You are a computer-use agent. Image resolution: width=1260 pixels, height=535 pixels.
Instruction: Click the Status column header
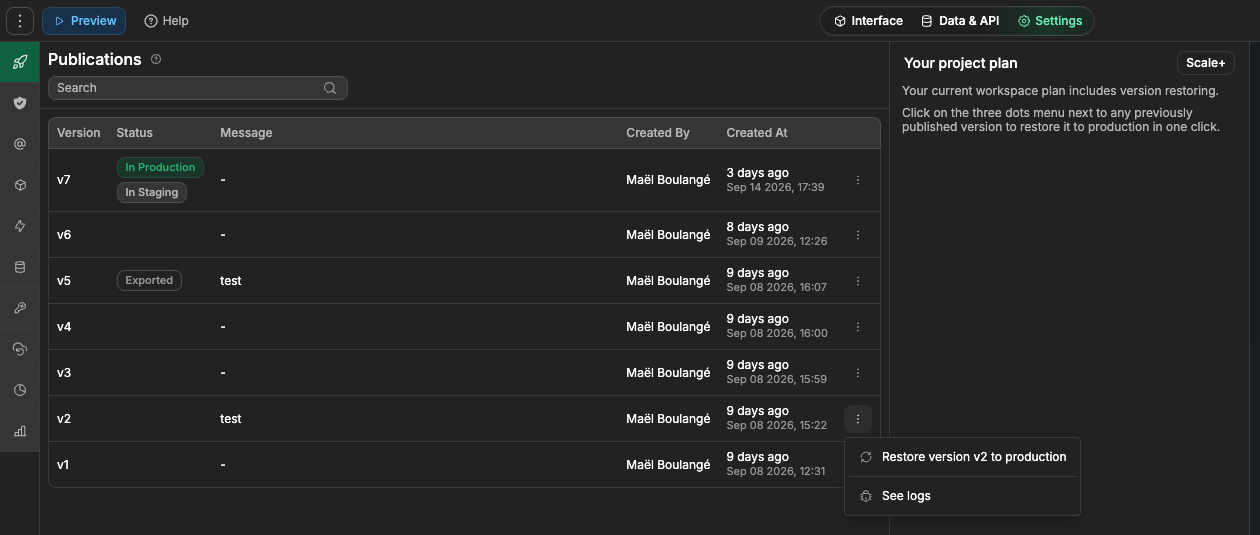(135, 133)
